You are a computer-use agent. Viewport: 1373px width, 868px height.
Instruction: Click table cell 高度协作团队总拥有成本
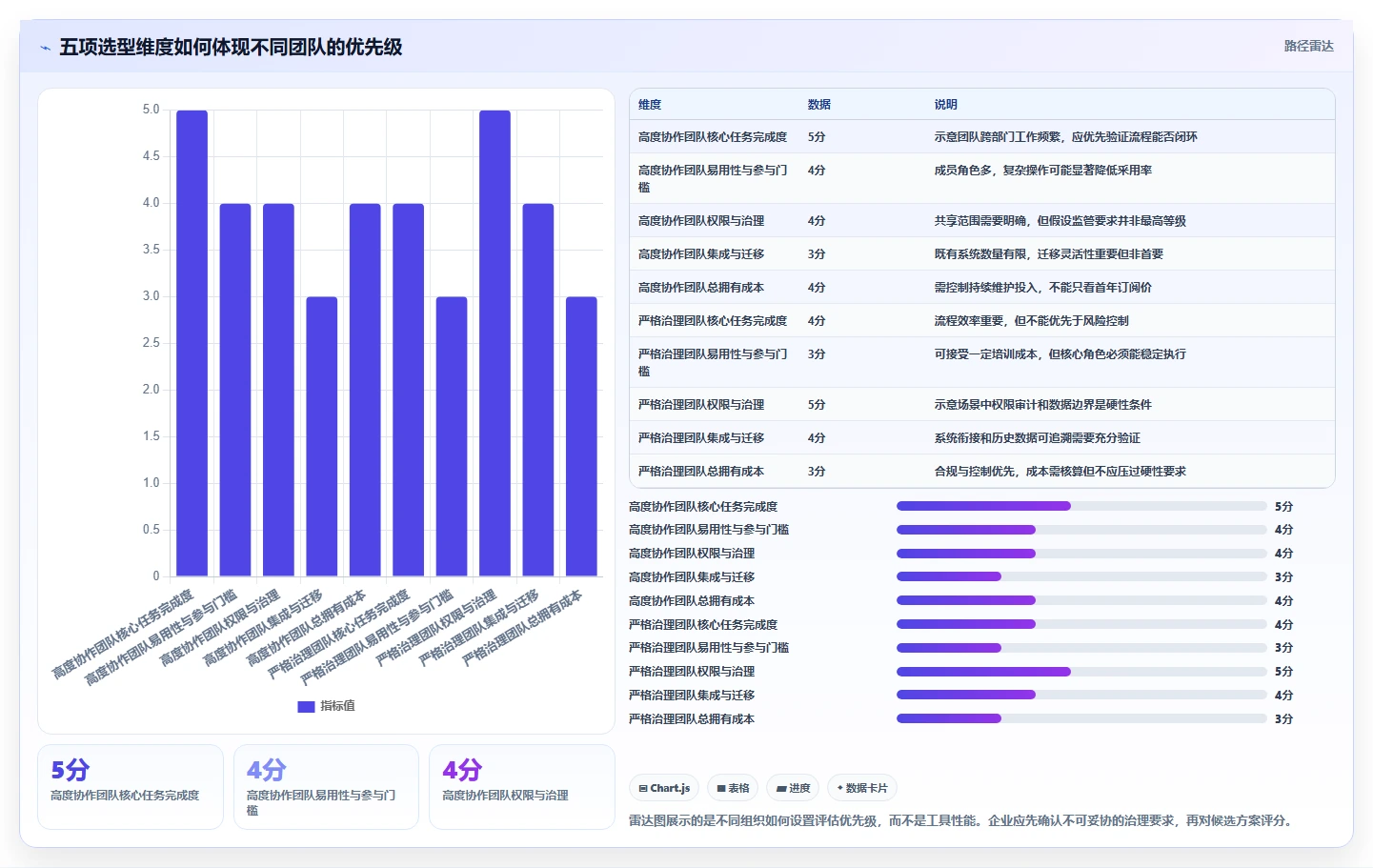point(701,288)
